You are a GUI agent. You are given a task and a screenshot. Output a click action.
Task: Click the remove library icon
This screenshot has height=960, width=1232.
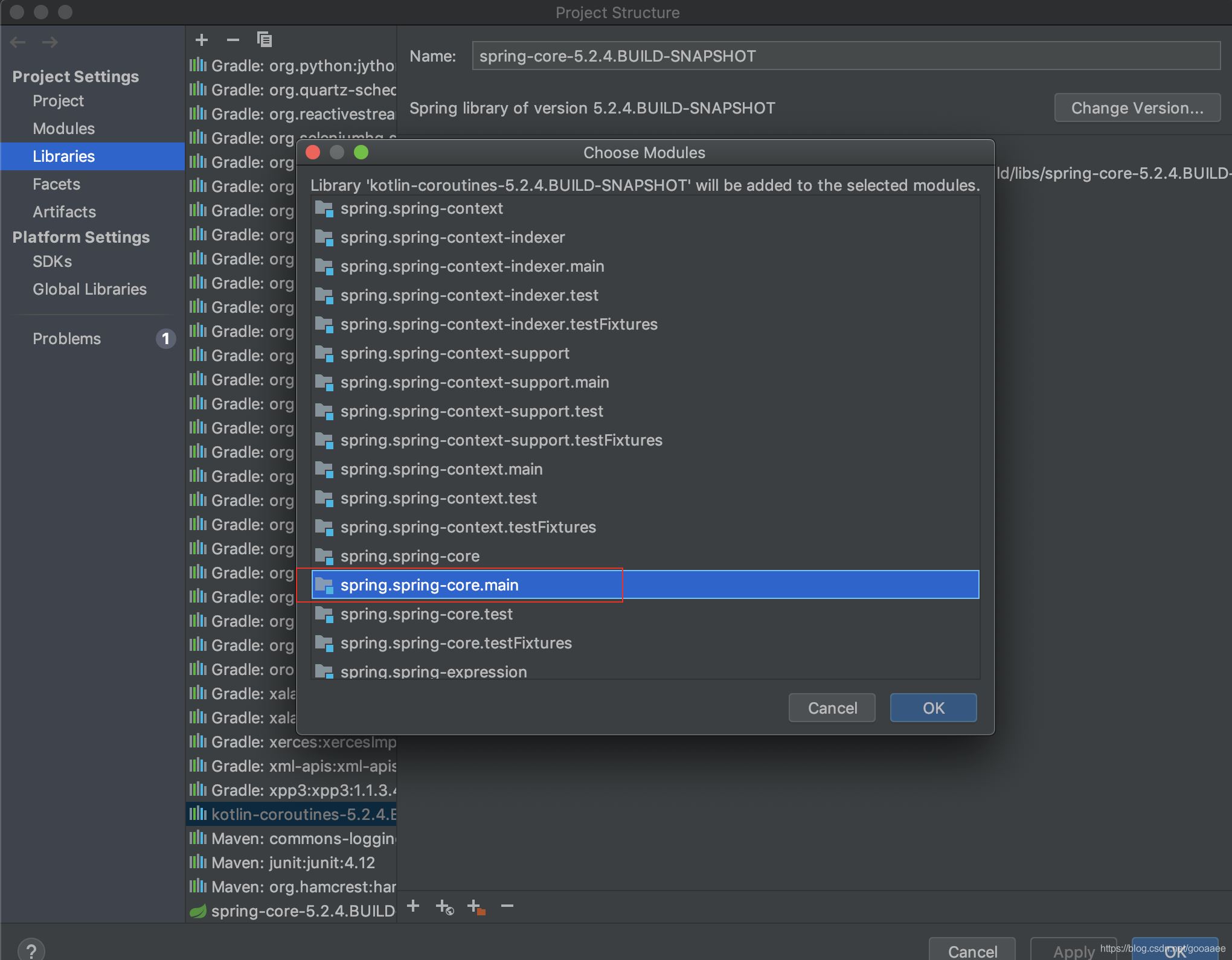[x=230, y=40]
